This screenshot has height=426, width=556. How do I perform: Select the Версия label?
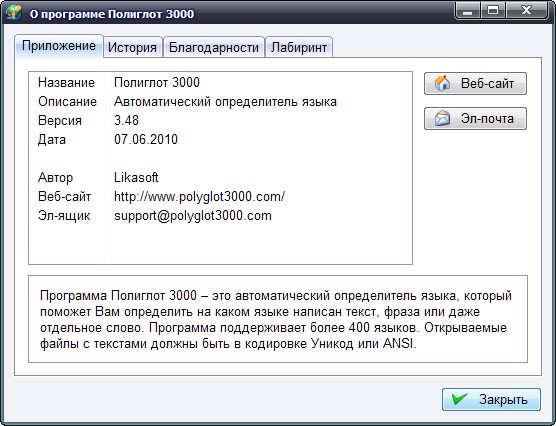(x=60, y=121)
